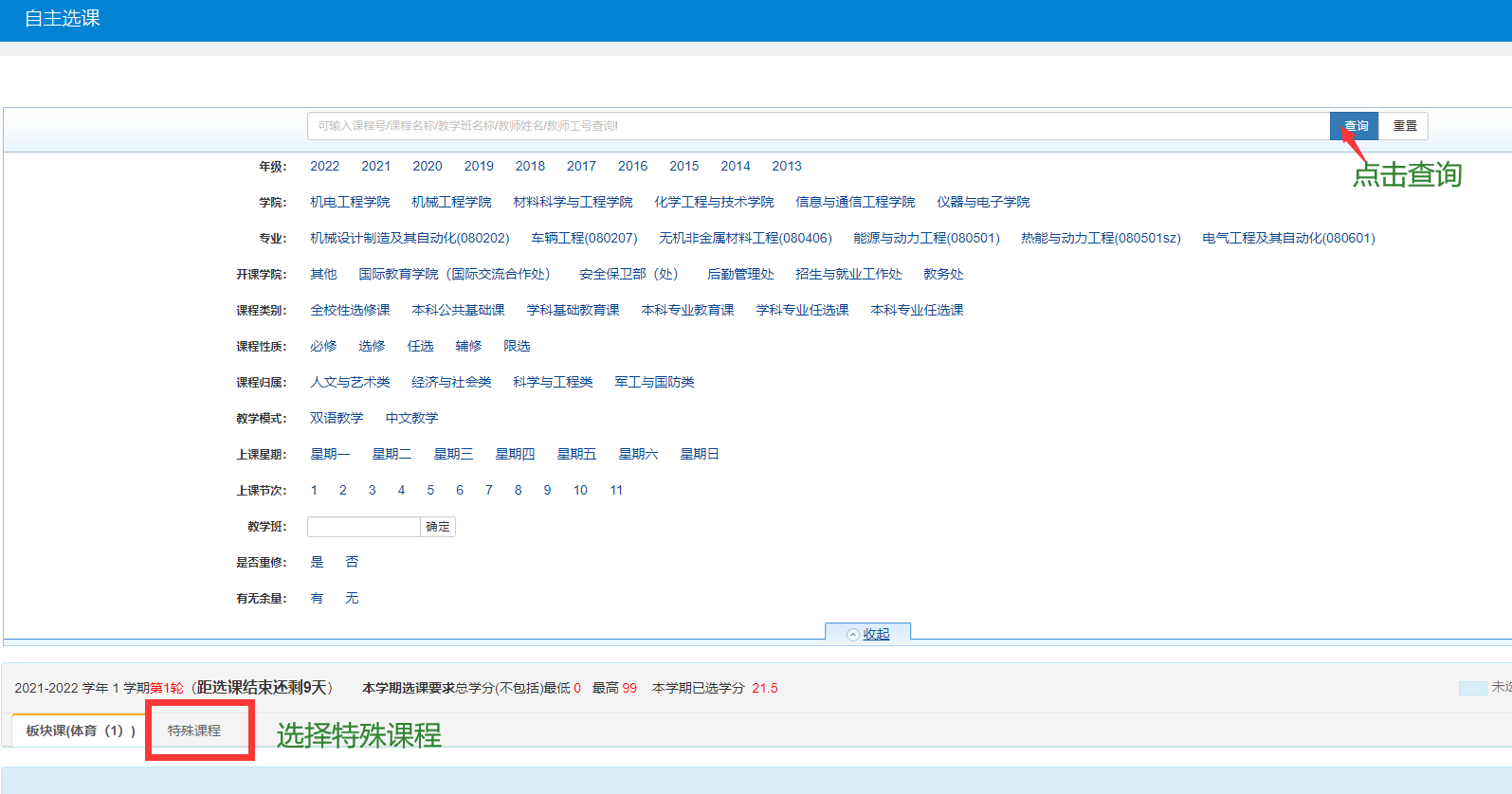The image size is (1512, 794).
Task: Select 必修 course nature option
Action: [323, 346]
